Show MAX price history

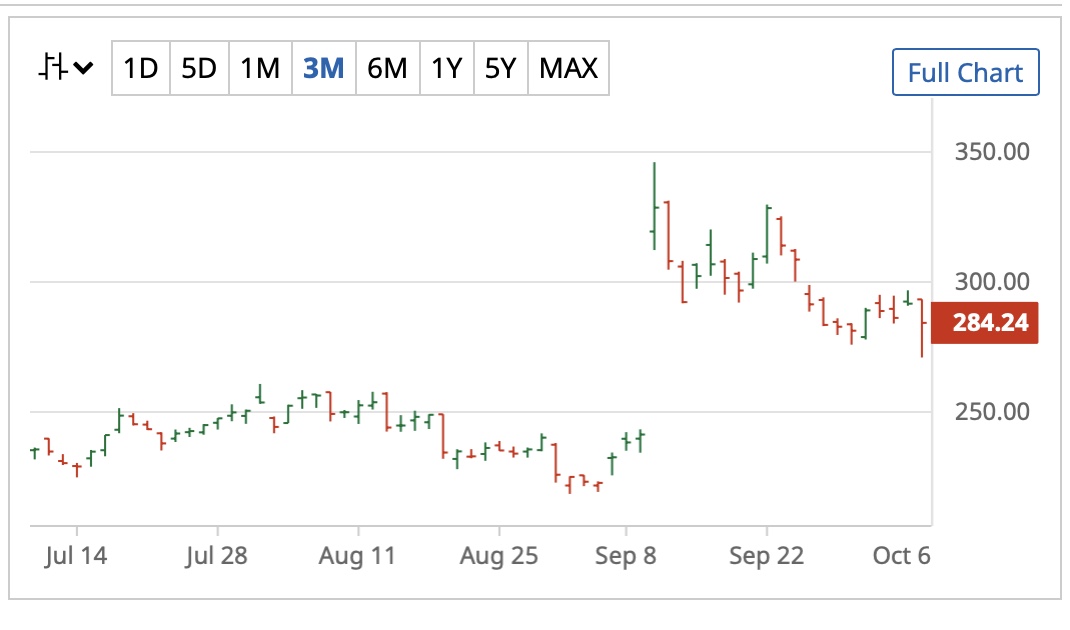point(568,68)
